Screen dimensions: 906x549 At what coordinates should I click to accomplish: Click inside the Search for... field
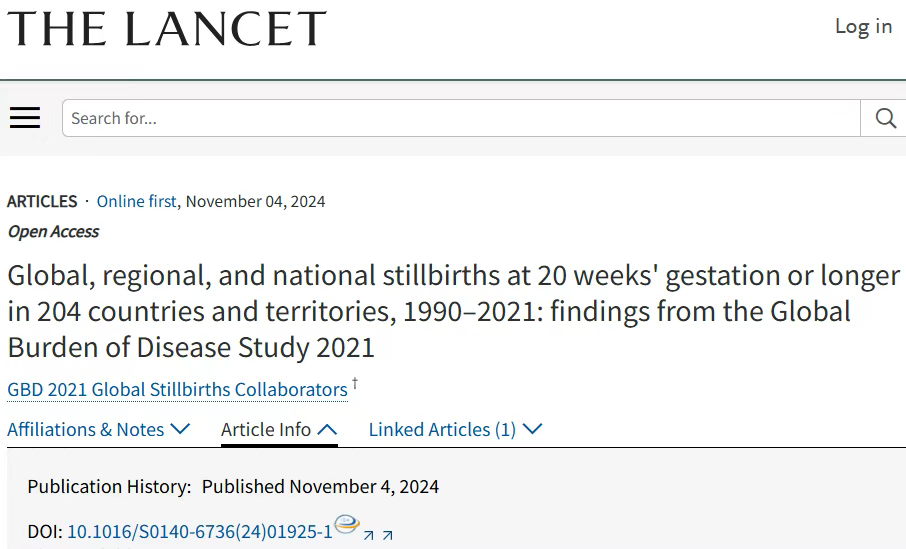click(x=461, y=118)
